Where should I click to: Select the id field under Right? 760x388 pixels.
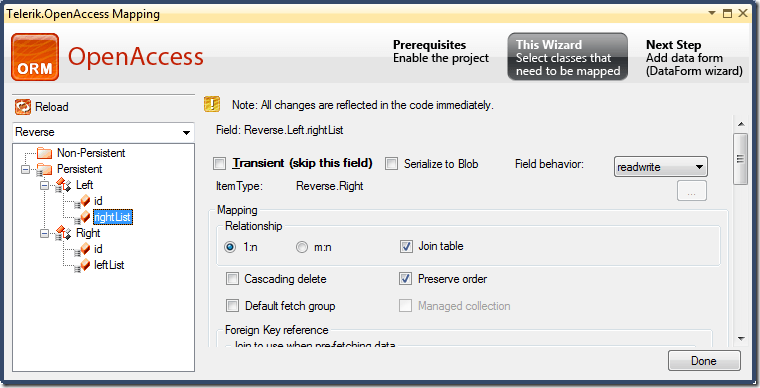coord(98,249)
